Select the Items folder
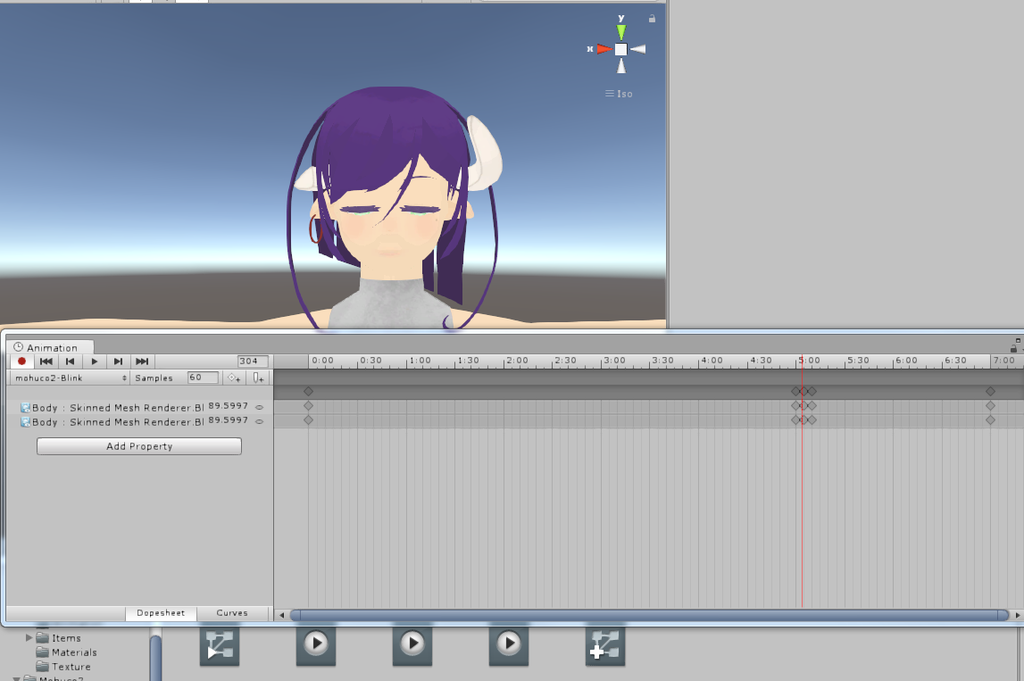This screenshot has width=1024, height=681. pyautogui.click(x=58, y=638)
